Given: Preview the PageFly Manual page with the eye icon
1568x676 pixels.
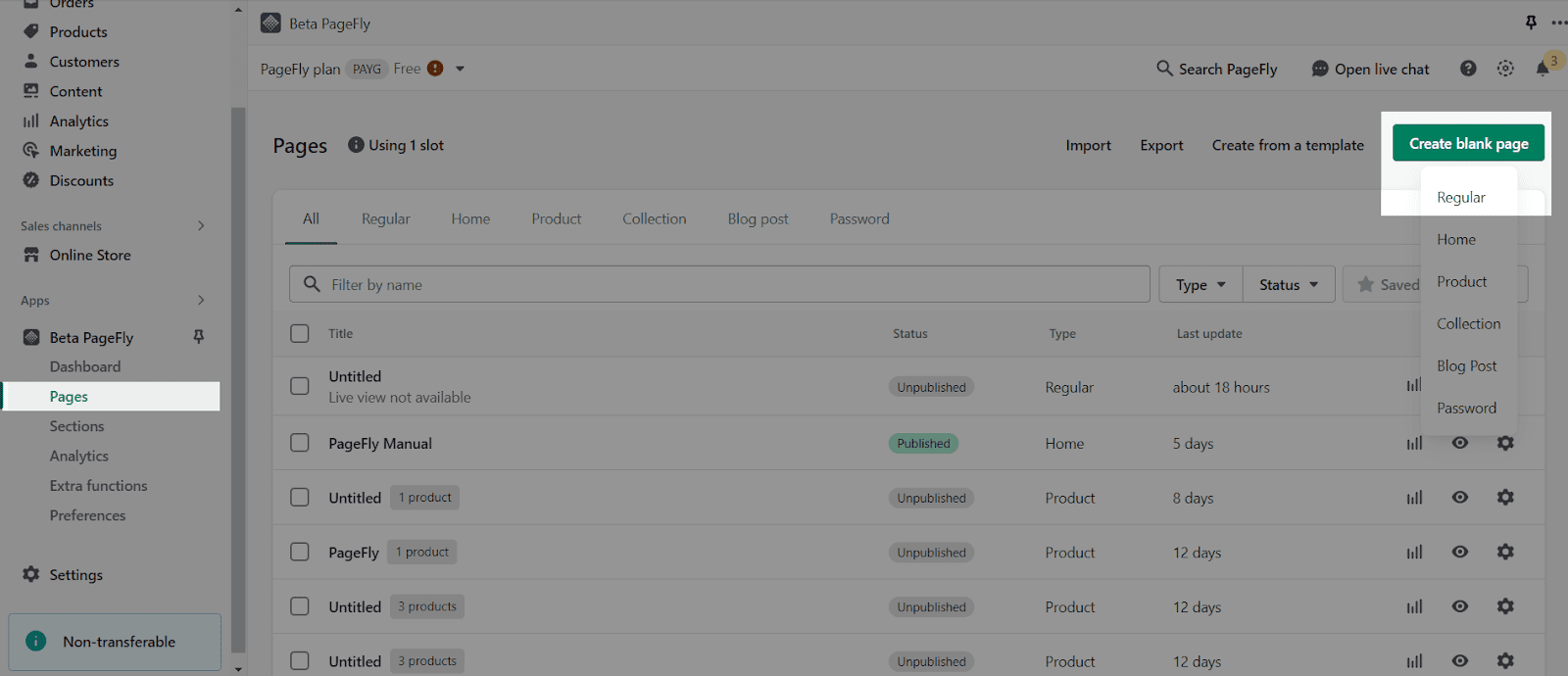Looking at the screenshot, I should coord(1460,443).
